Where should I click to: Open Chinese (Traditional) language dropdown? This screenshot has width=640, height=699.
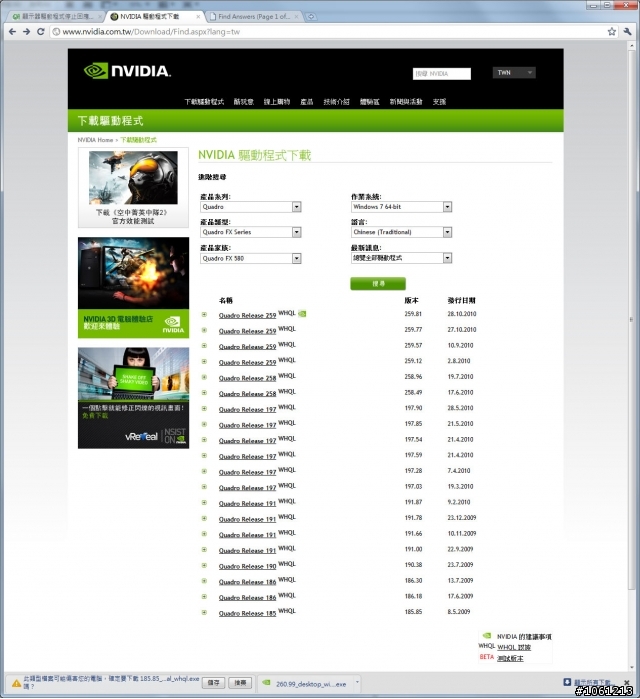click(402, 232)
